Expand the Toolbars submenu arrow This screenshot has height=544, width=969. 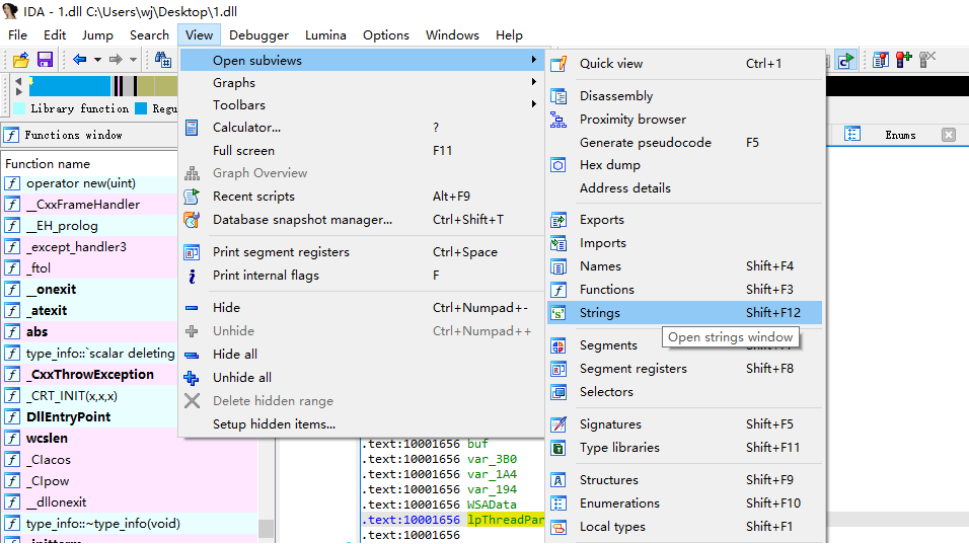(x=533, y=104)
